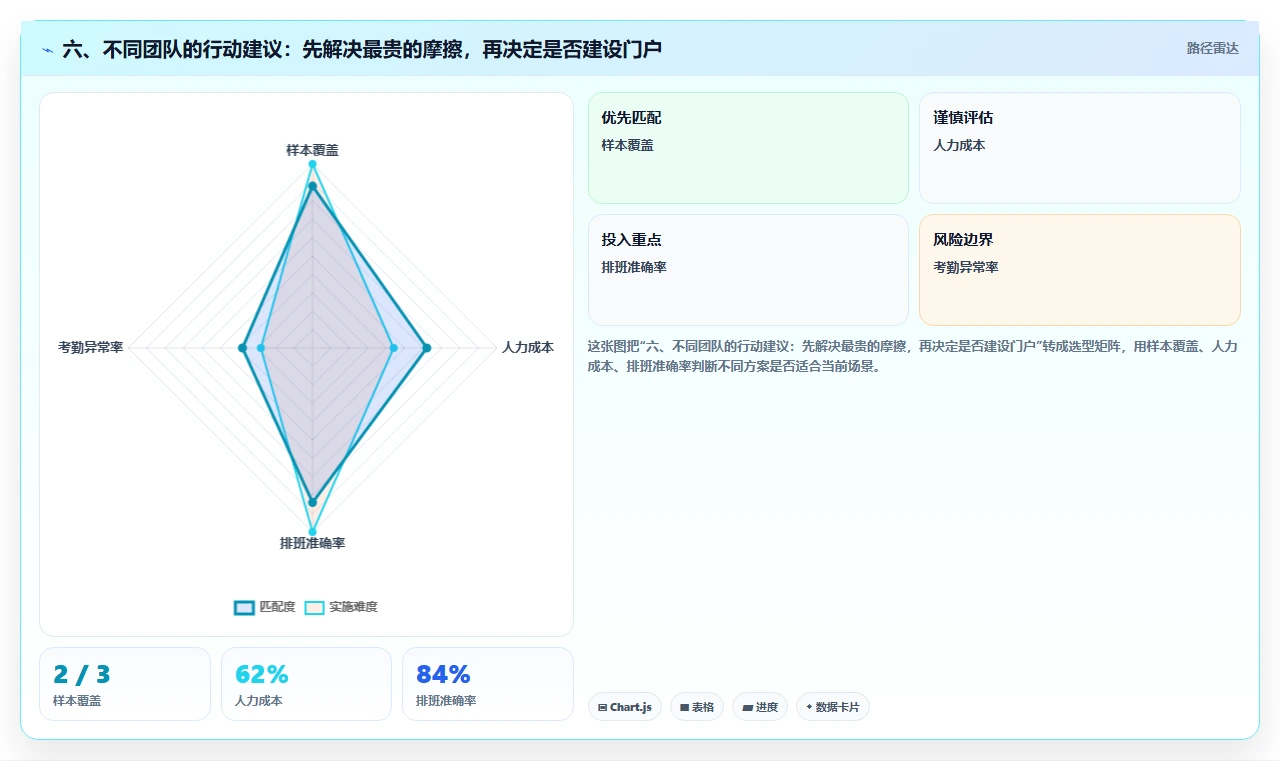This screenshot has width=1280, height=761.
Task: Click the 路径雷达 label in header
Action: (x=1212, y=48)
